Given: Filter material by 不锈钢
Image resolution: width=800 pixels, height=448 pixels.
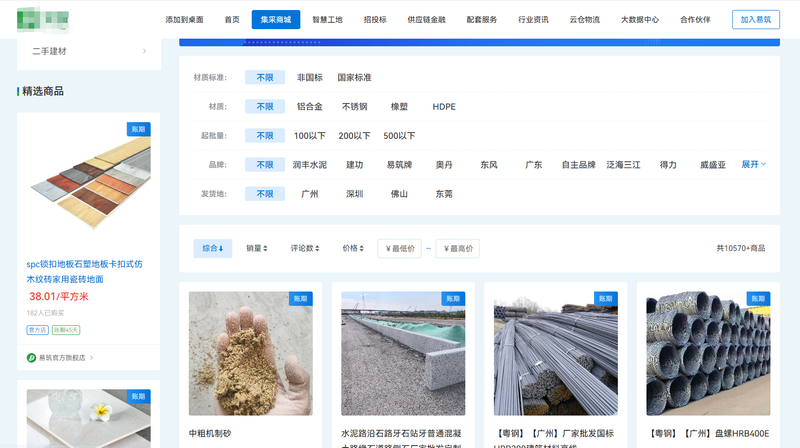Looking at the screenshot, I should pyautogui.click(x=354, y=107).
